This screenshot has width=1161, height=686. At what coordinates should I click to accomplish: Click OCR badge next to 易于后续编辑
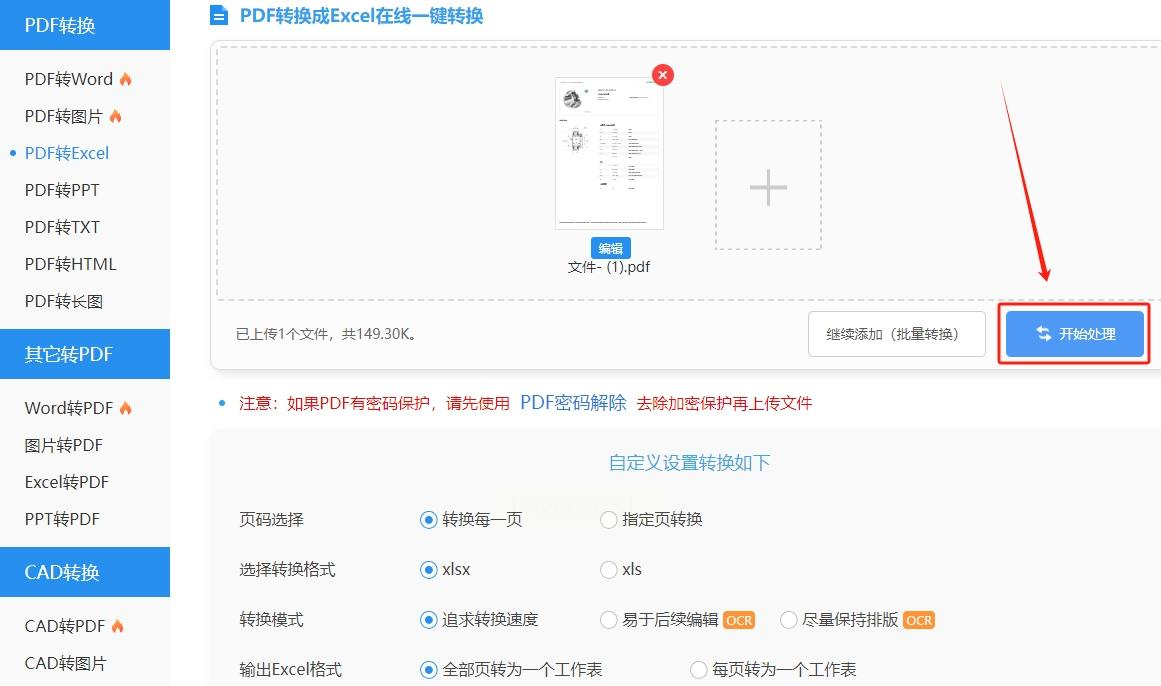pos(738,620)
